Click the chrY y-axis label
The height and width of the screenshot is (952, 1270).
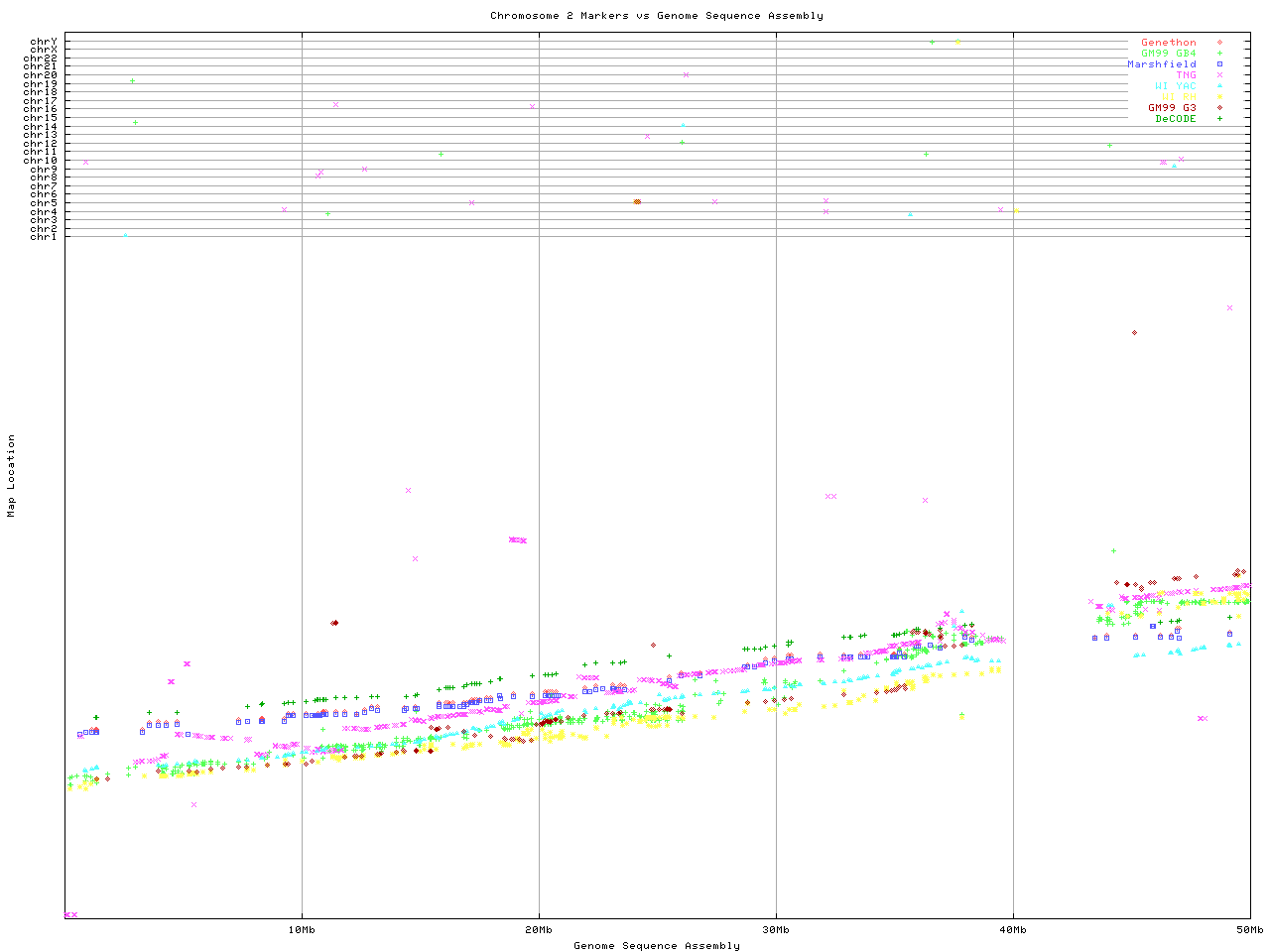[x=44, y=42]
